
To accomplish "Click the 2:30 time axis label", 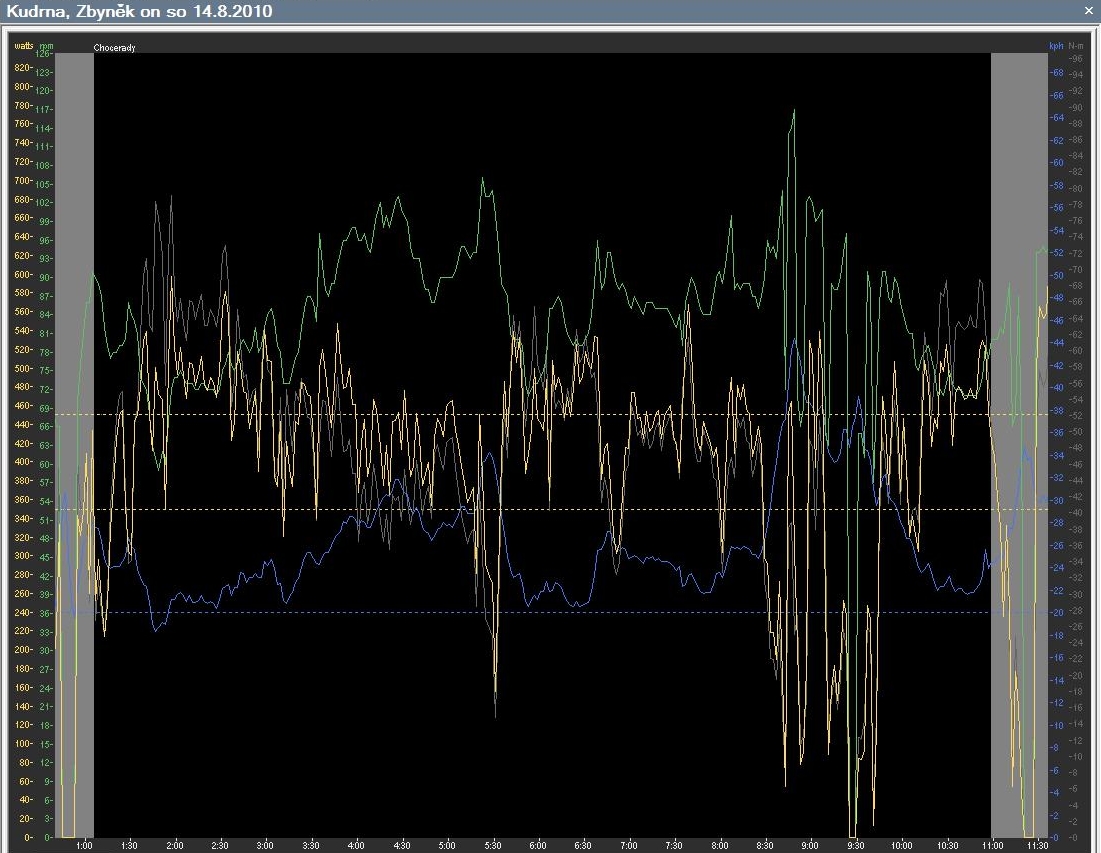I will pos(220,845).
